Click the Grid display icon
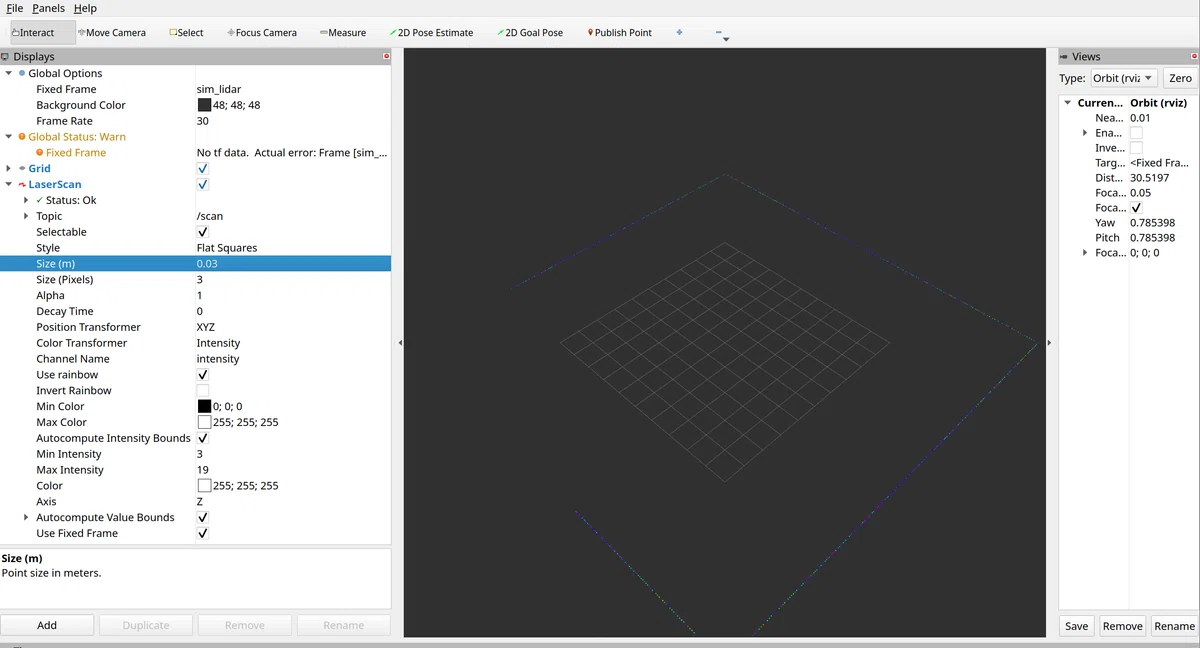 click(22, 169)
